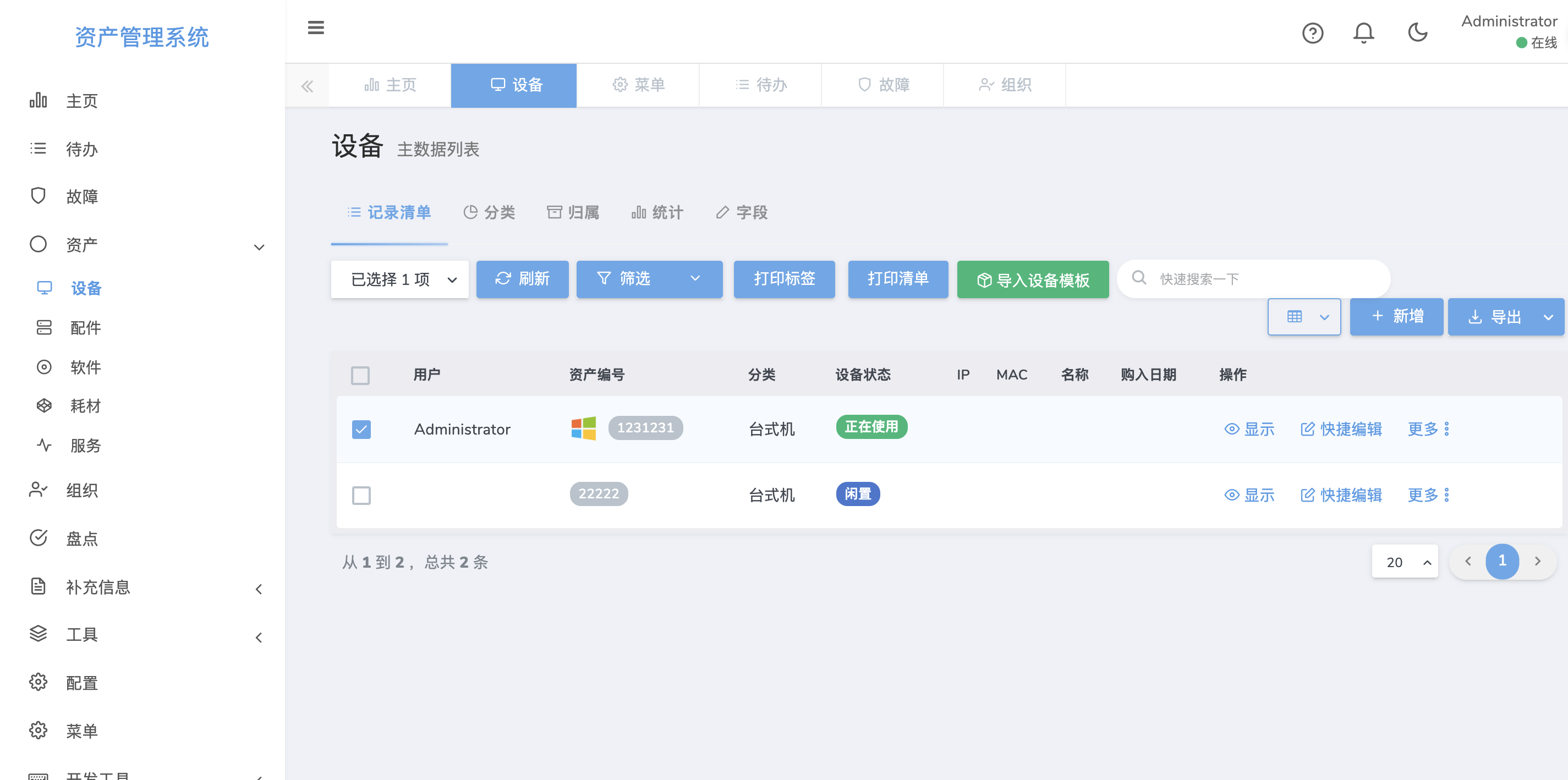This screenshot has width=1568, height=780.
Task: Expand the 工具 sidebar group
Action: click(259, 637)
